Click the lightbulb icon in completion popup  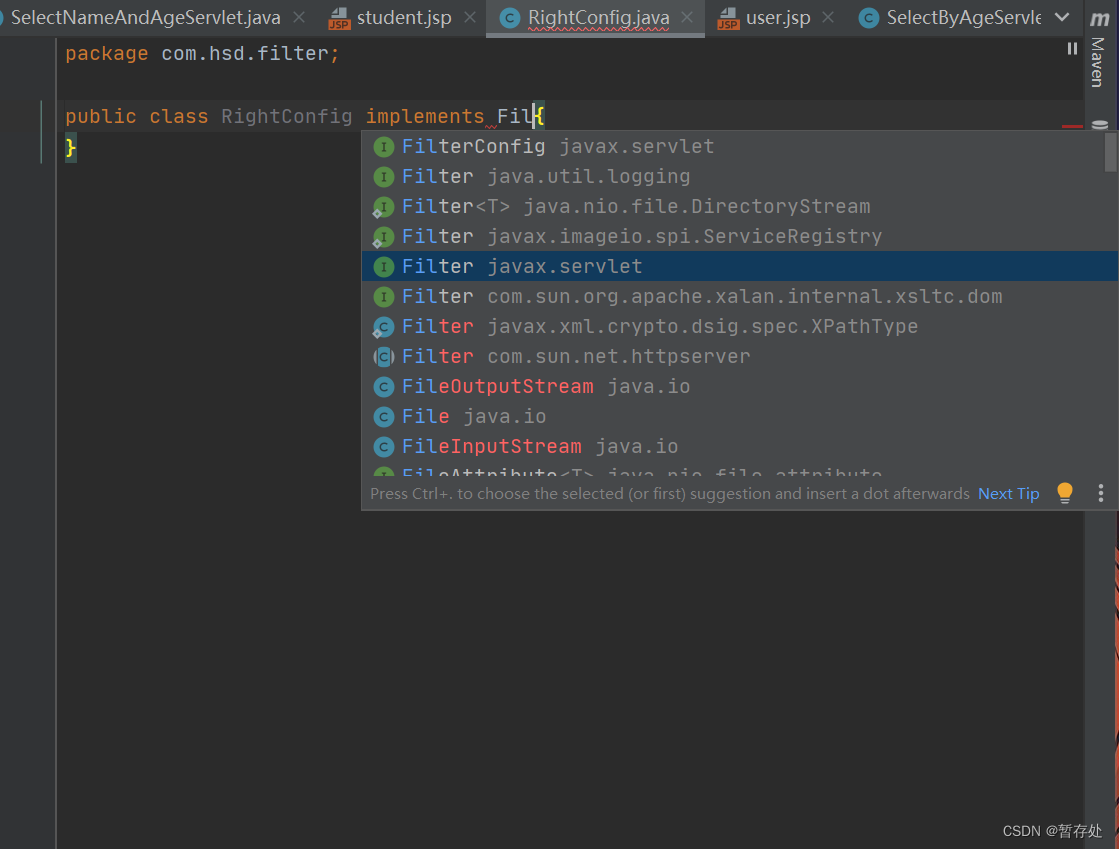[1065, 493]
